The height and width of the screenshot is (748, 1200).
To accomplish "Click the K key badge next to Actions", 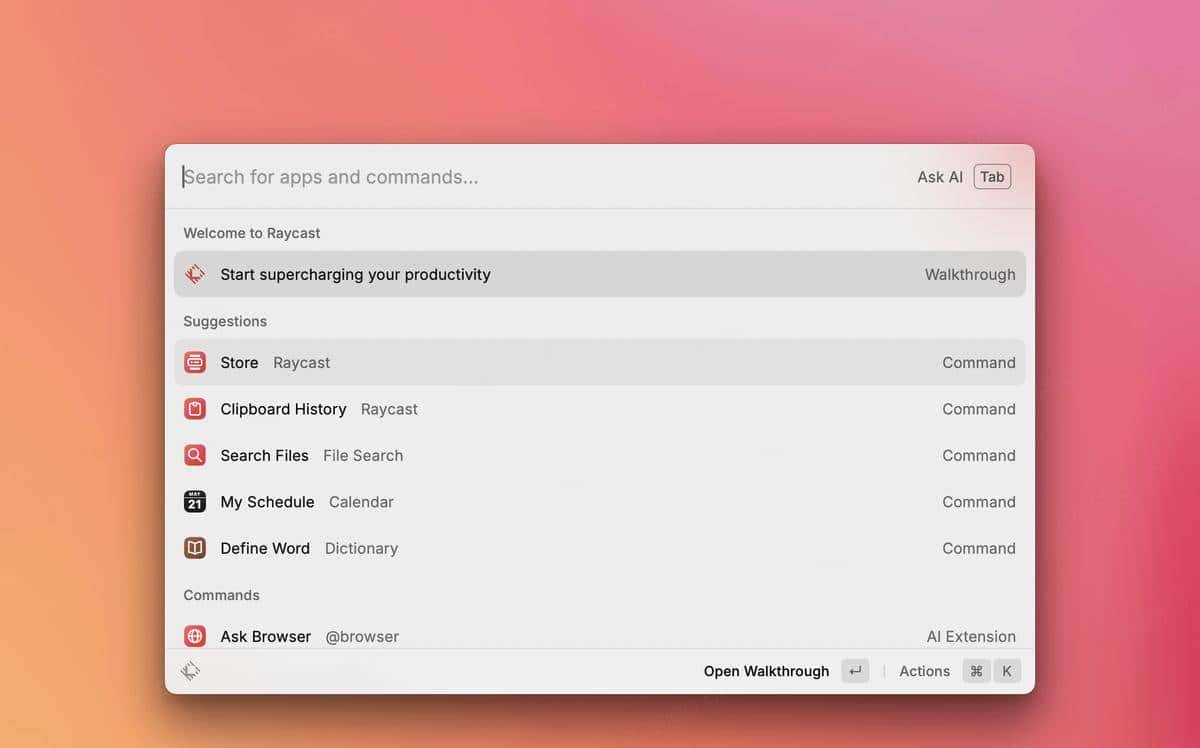I will (1007, 671).
